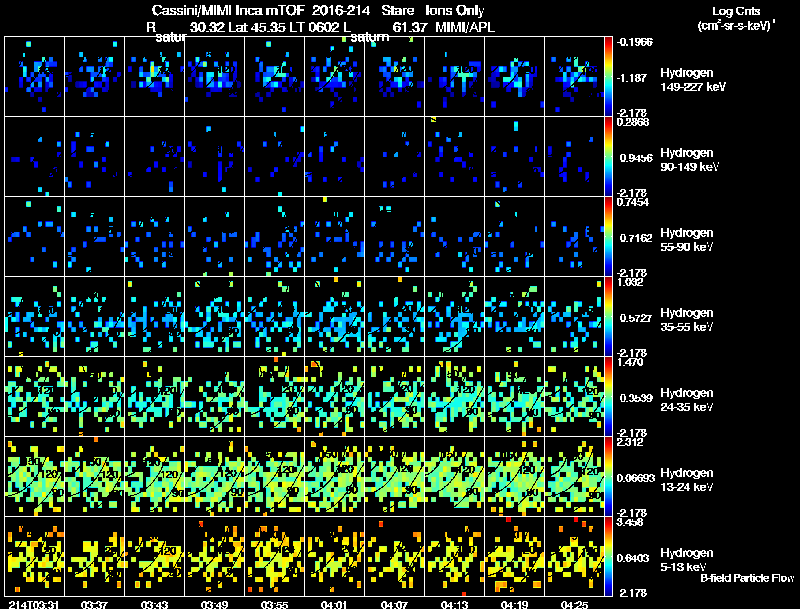
Task: Click the 'Hydrogen 149-227 keV' row label
Action: coord(692,80)
